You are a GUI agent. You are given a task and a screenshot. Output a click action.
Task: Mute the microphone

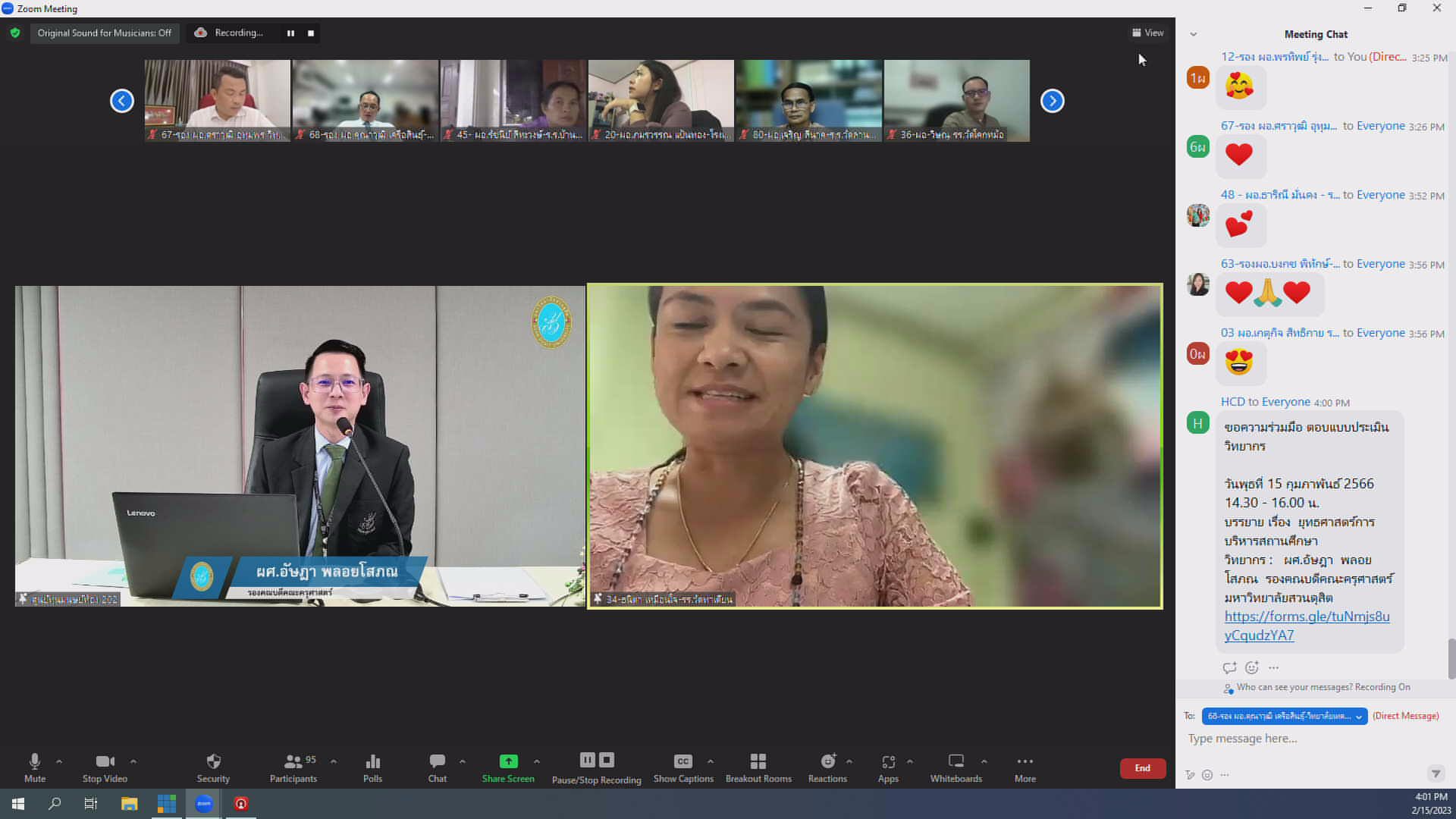coord(35,761)
